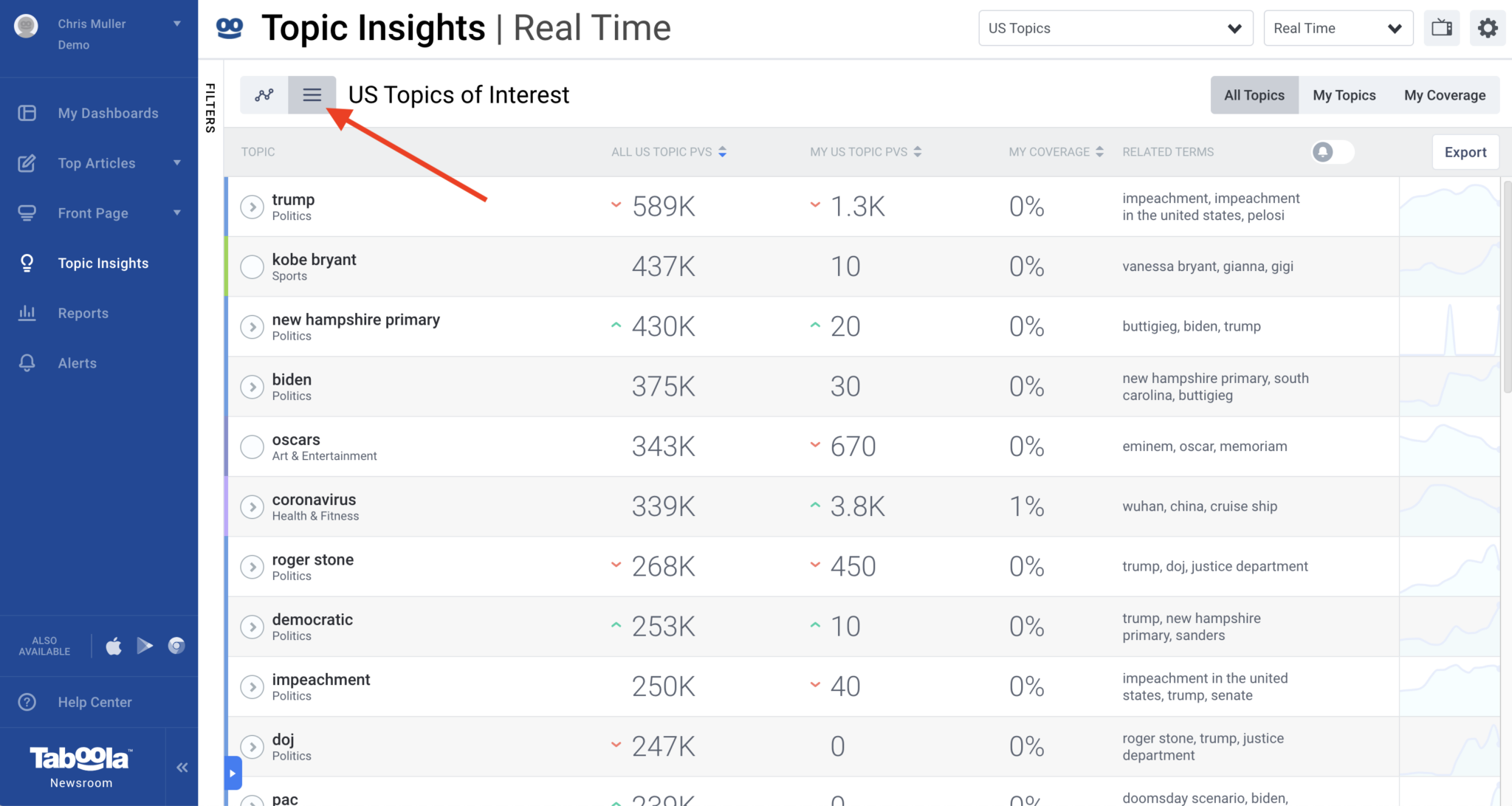Expand the trump topic row details
1512x806 pixels.
[251, 207]
